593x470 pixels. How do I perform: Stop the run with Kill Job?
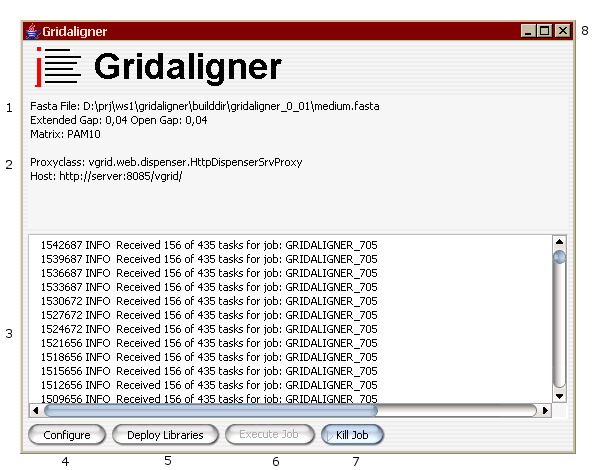click(352, 435)
